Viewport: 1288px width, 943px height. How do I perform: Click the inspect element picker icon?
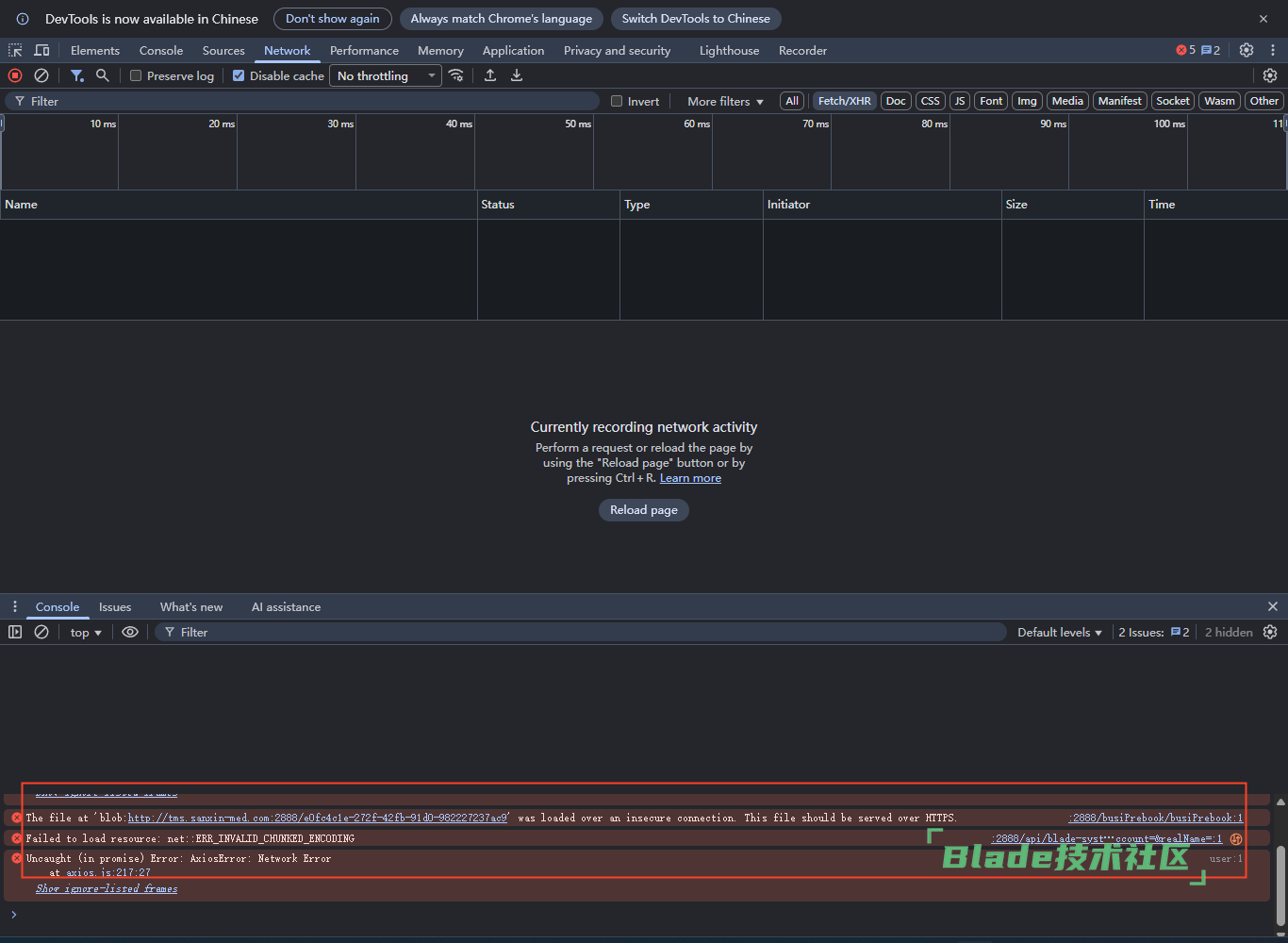point(15,50)
